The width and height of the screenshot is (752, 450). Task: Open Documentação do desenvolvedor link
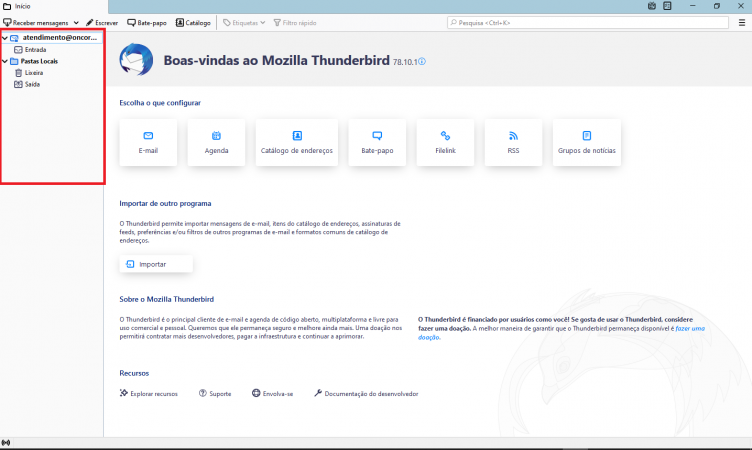[366, 393]
